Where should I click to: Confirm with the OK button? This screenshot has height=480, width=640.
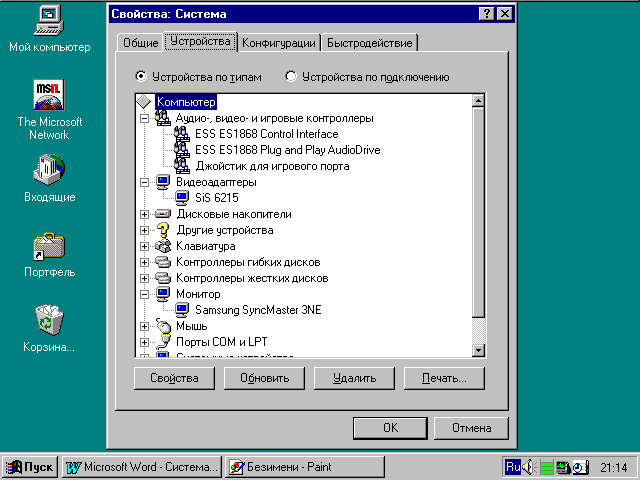tap(390, 428)
